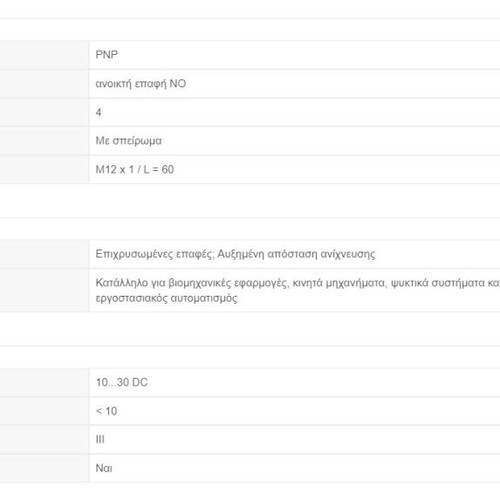Viewport: 500px width, 500px height.
Task: Click the cell showing value 4
Action: point(294,112)
